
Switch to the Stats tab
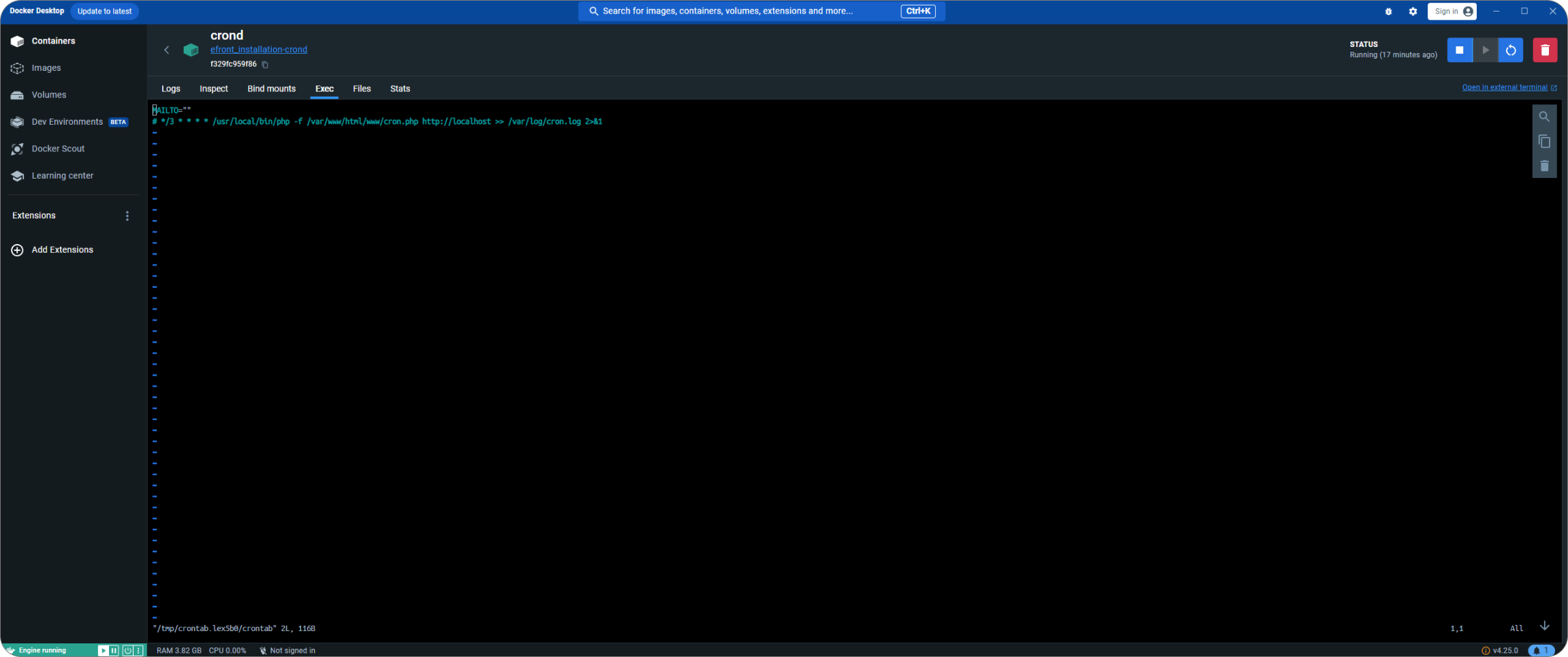[x=400, y=89]
